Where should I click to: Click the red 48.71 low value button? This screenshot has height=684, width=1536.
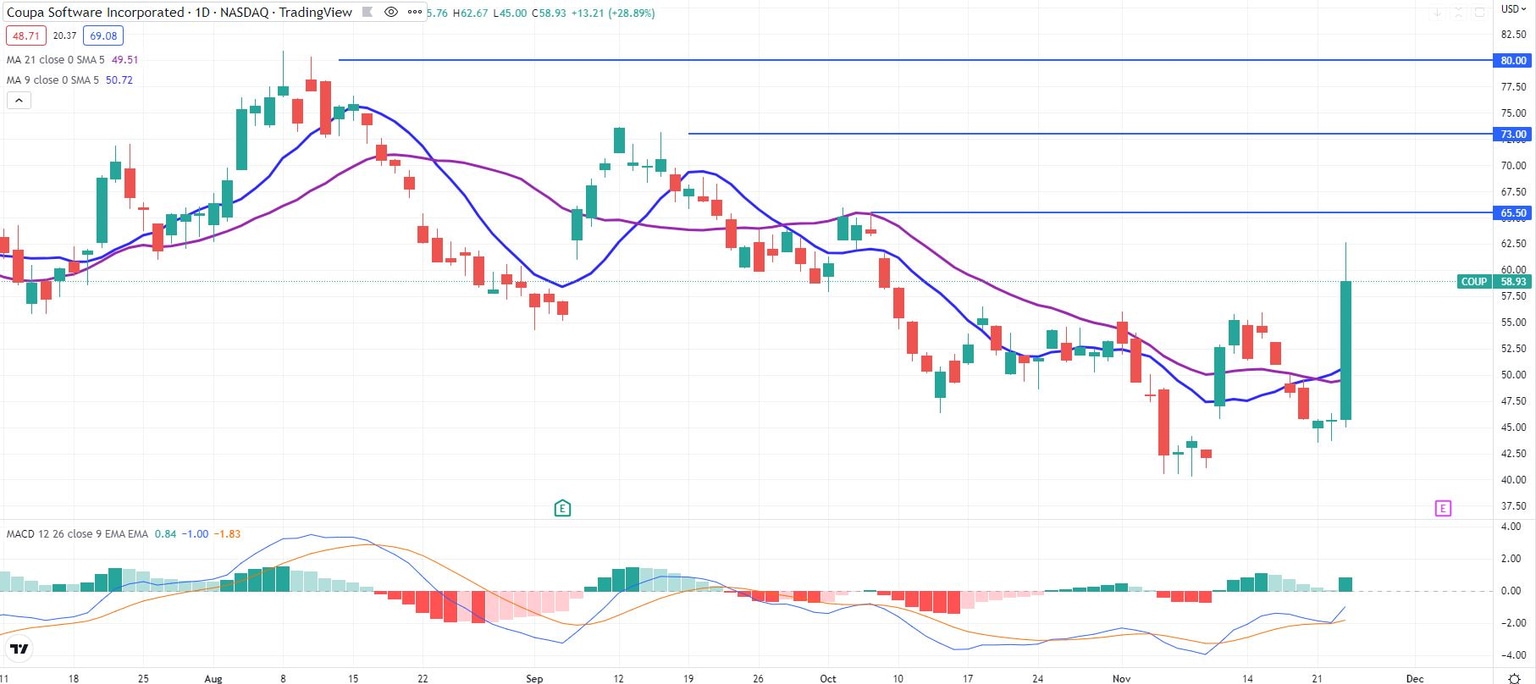pos(26,34)
